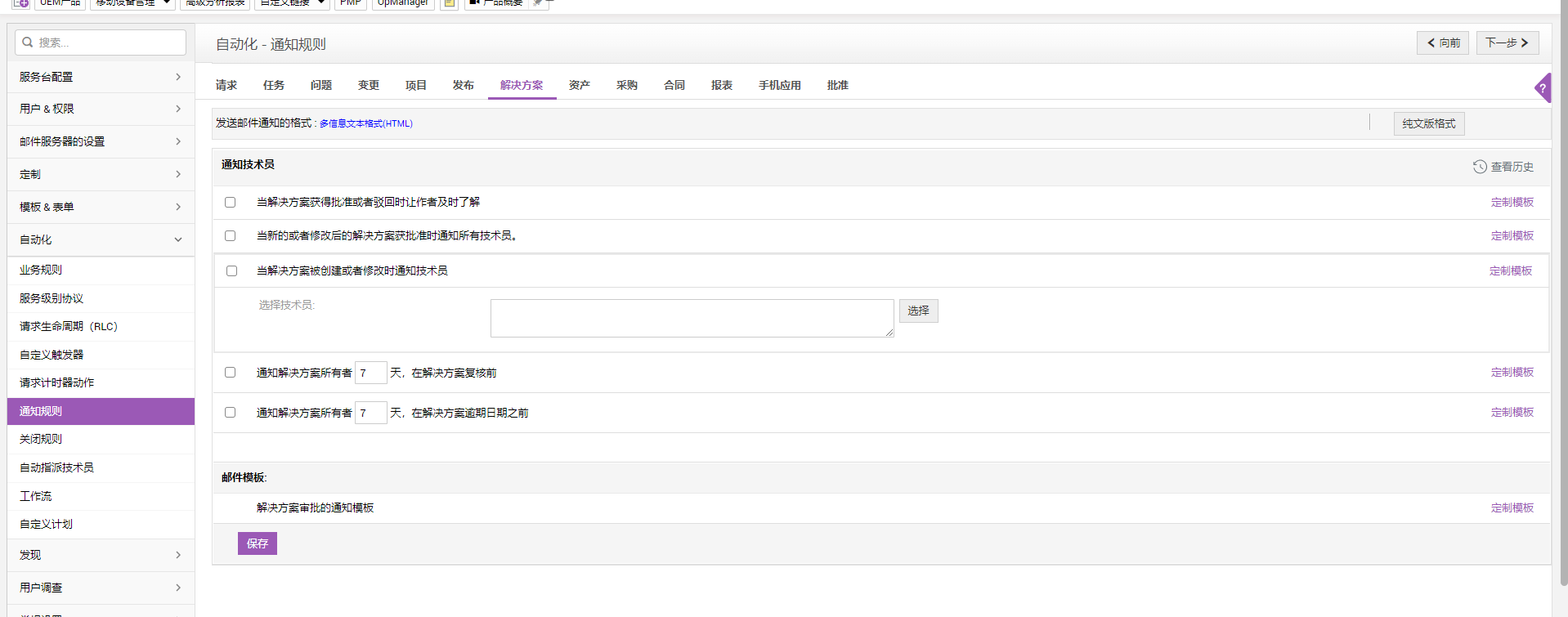Open the 资产 tab
The height and width of the screenshot is (617, 1568).
(580, 85)
